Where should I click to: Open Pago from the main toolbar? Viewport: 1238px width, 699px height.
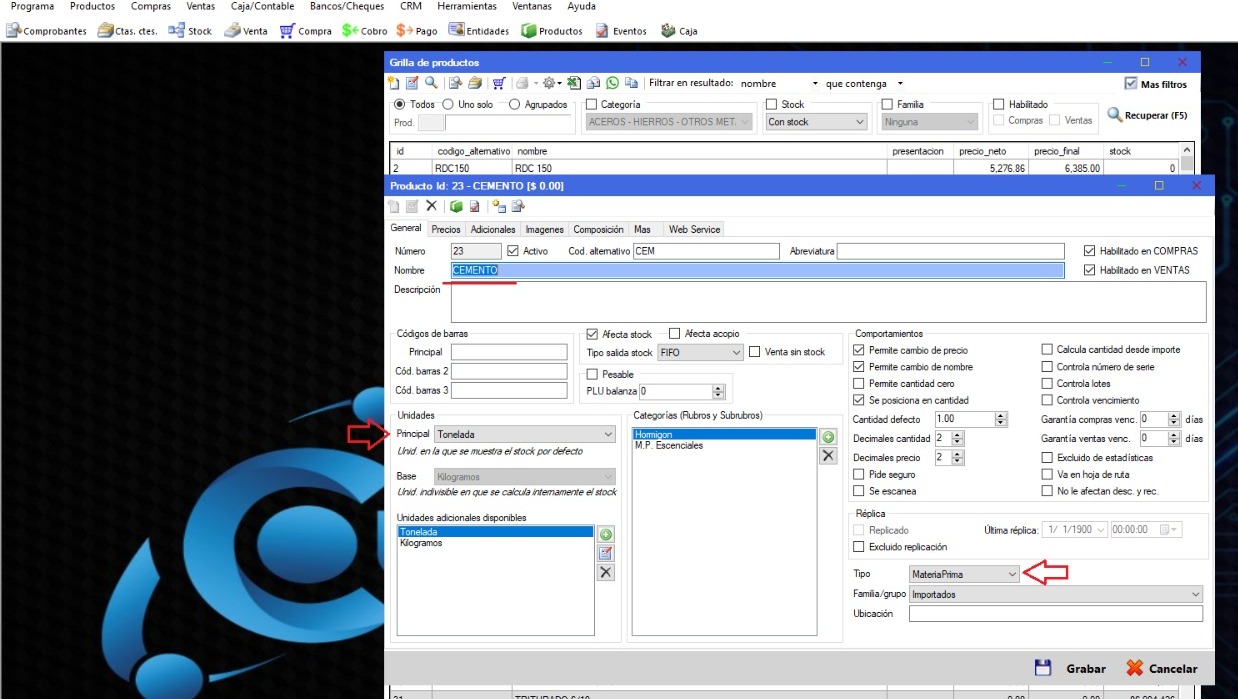point(417,31)
